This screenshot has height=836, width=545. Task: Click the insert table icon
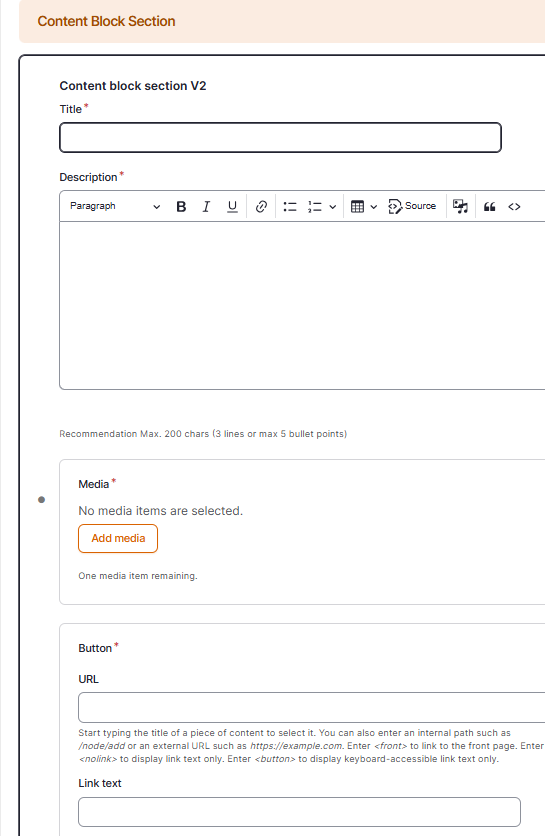357,206
